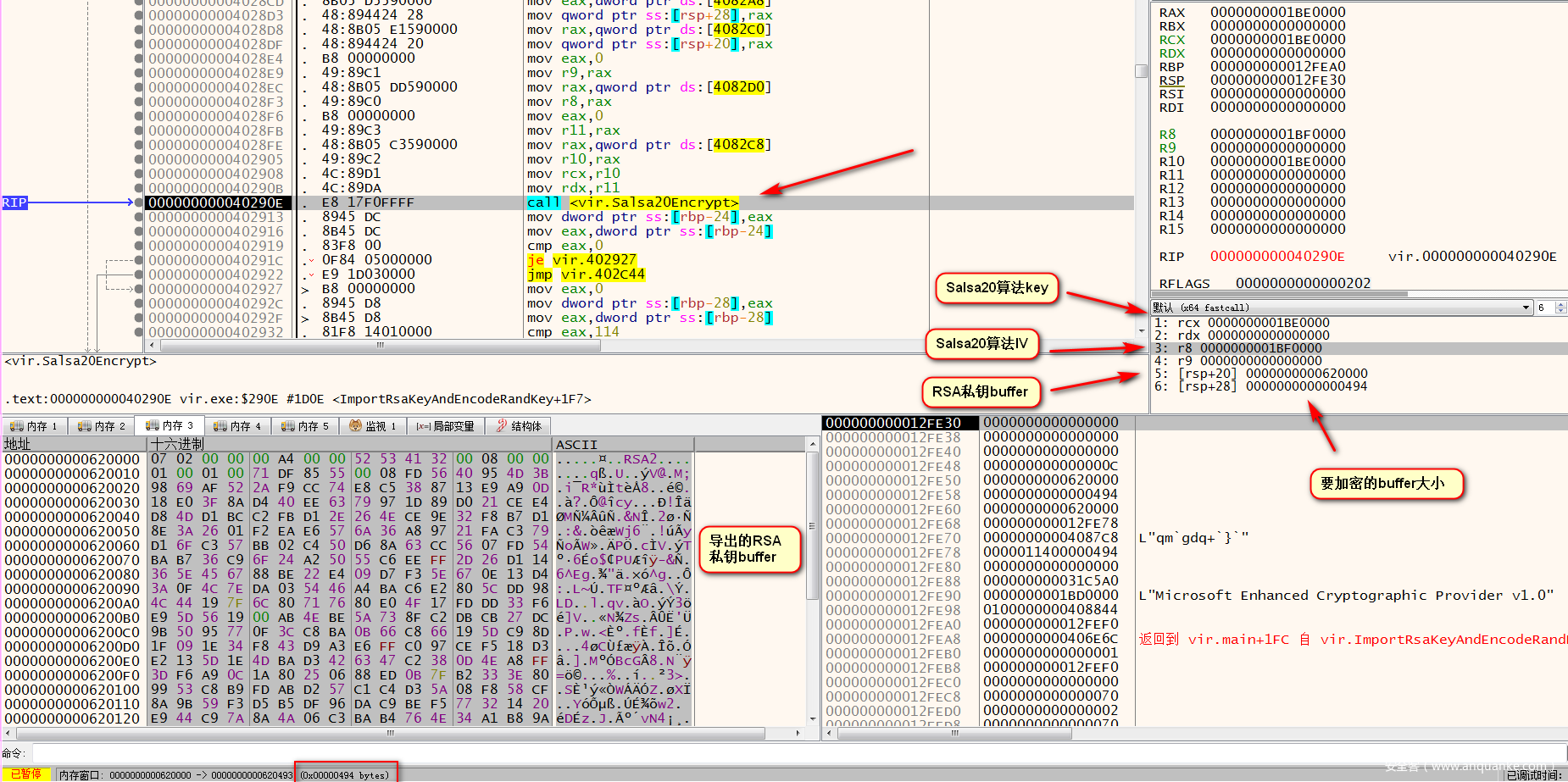Select the 内存 4 tab
Image resolution: width=1568 pixels, height=782 pixels.
point(238,426)
